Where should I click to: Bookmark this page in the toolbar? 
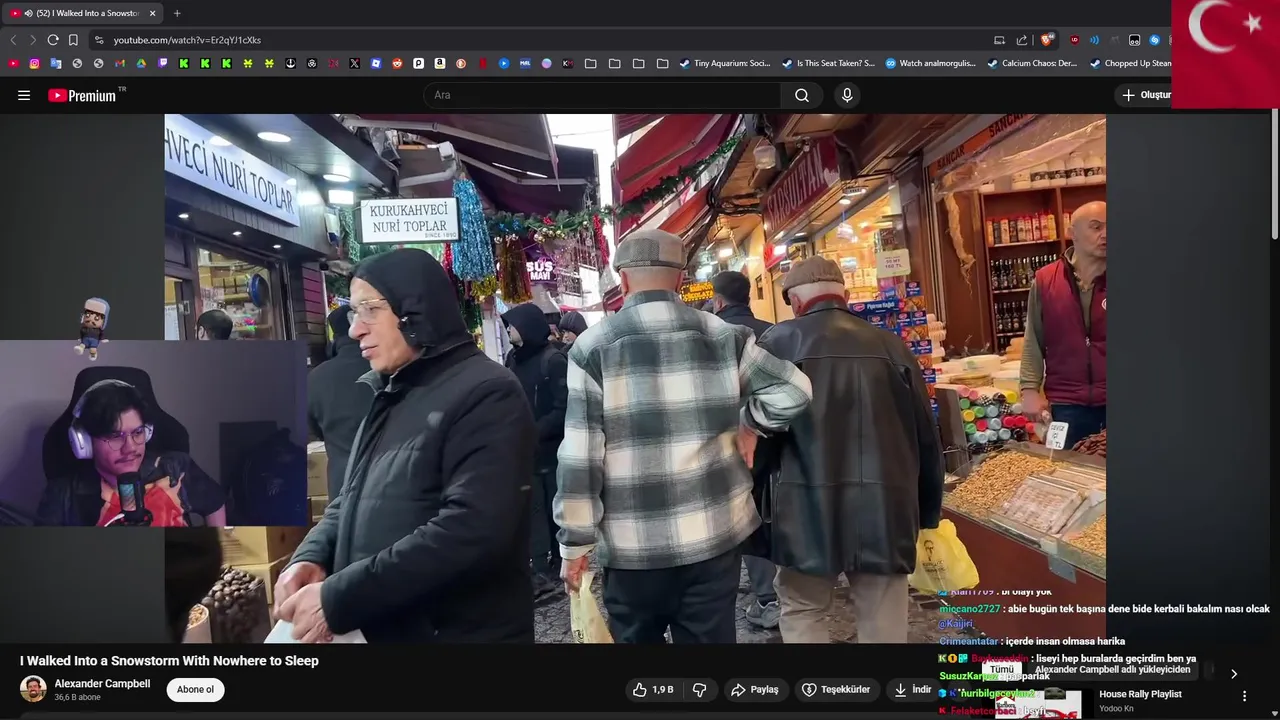pyautogui.click(x=73, y=40)
